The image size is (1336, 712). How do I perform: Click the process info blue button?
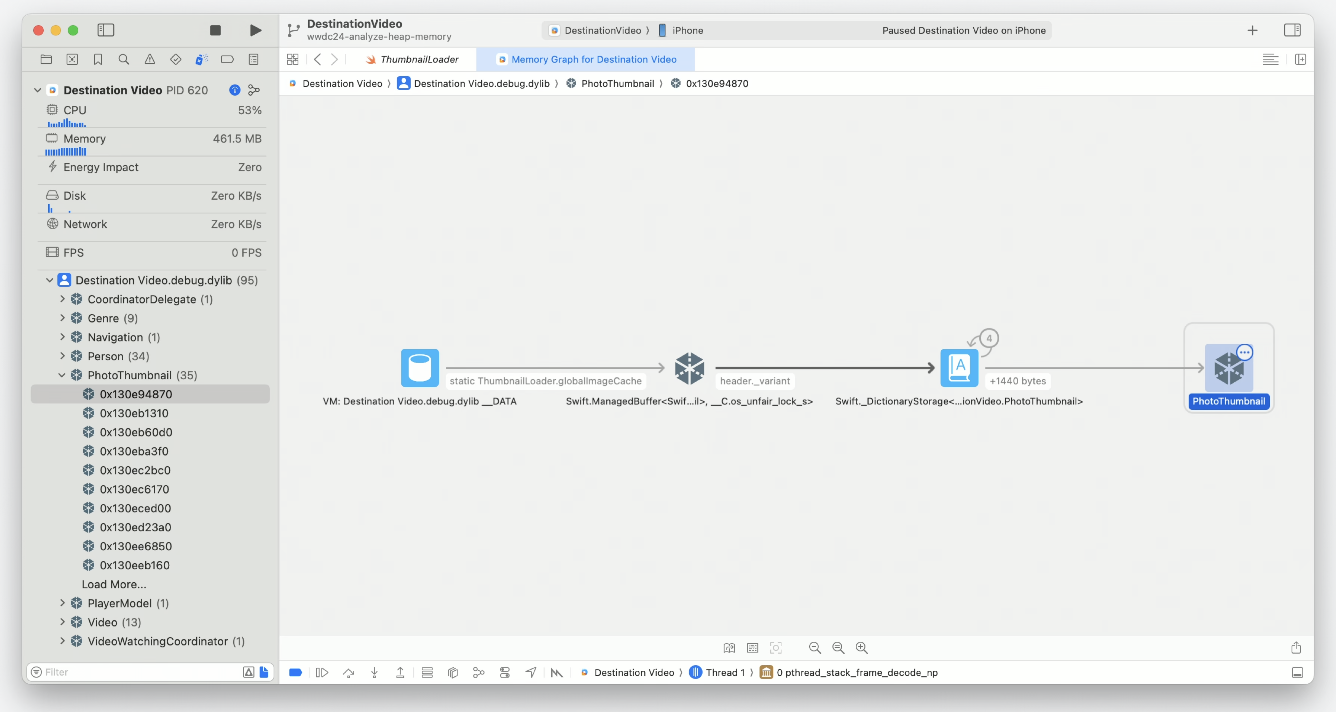click(235, 90)
